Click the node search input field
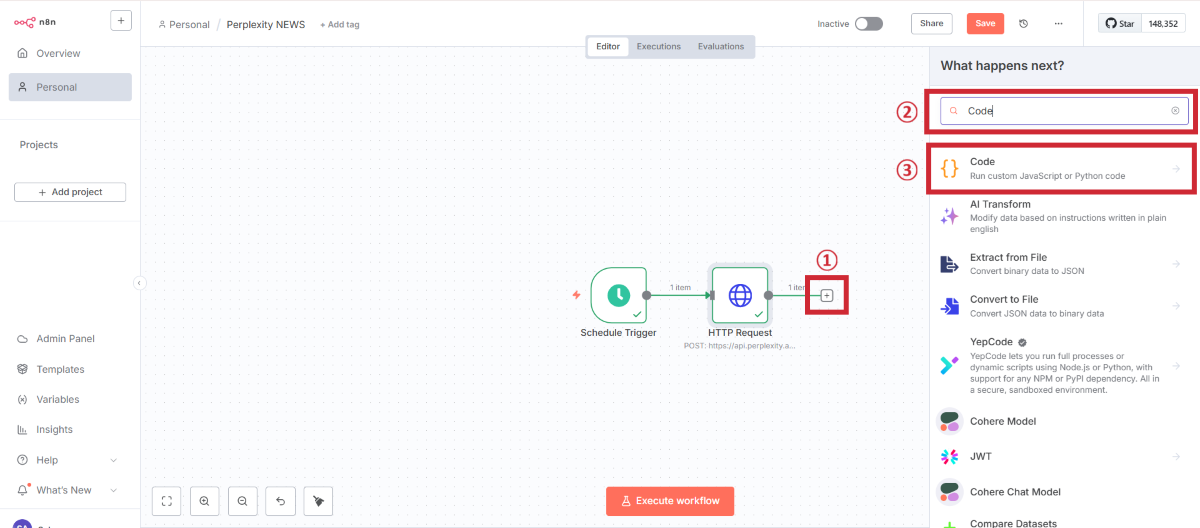Image resolution: width=1200 pixels, height=528 pixels. pyautogui.click(x=1060, y=111)
